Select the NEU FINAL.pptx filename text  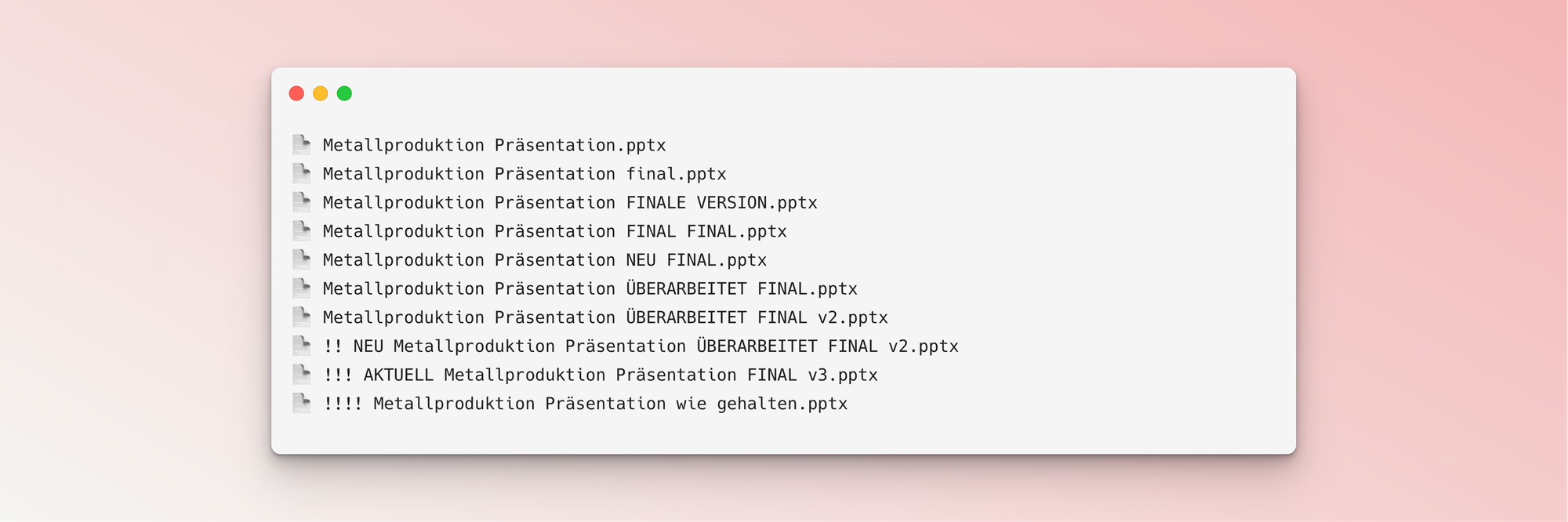545,260
